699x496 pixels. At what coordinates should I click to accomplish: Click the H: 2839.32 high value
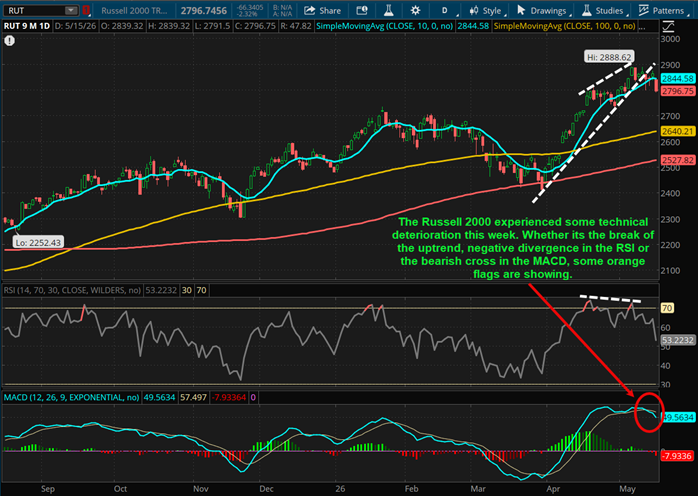pos(169,26)
